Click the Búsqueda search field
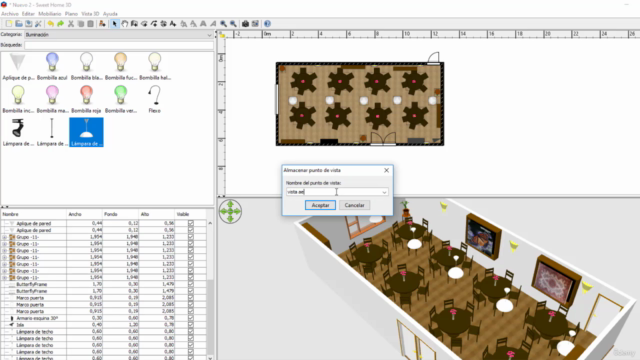Image resolution: width=640 pixels, height=360 pixels. pos(118,45)
